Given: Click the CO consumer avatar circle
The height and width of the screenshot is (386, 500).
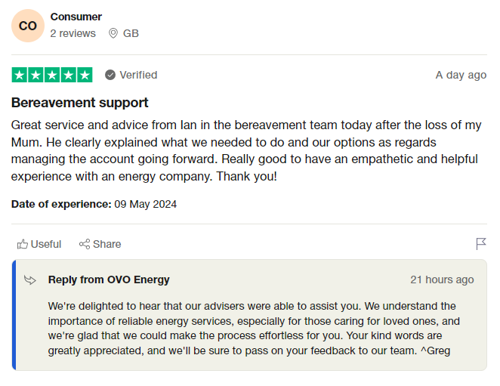Looking at the screenshot, I should pyautogui.click(x=28, y=26).
